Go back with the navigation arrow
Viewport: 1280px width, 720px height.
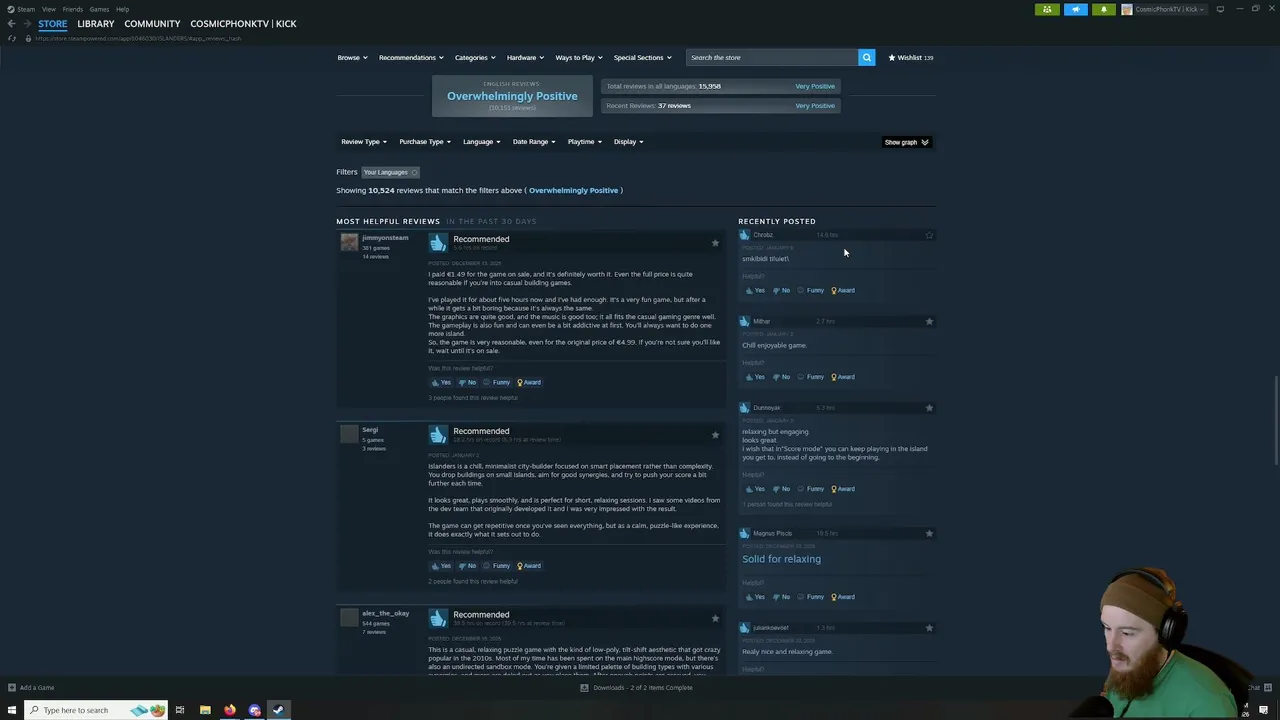click(11, 24)
